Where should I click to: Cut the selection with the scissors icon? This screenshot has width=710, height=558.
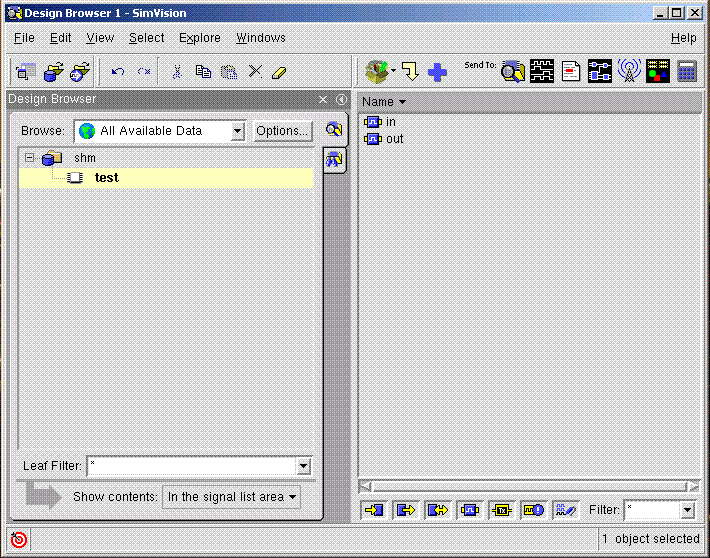[x=177, y=72]
